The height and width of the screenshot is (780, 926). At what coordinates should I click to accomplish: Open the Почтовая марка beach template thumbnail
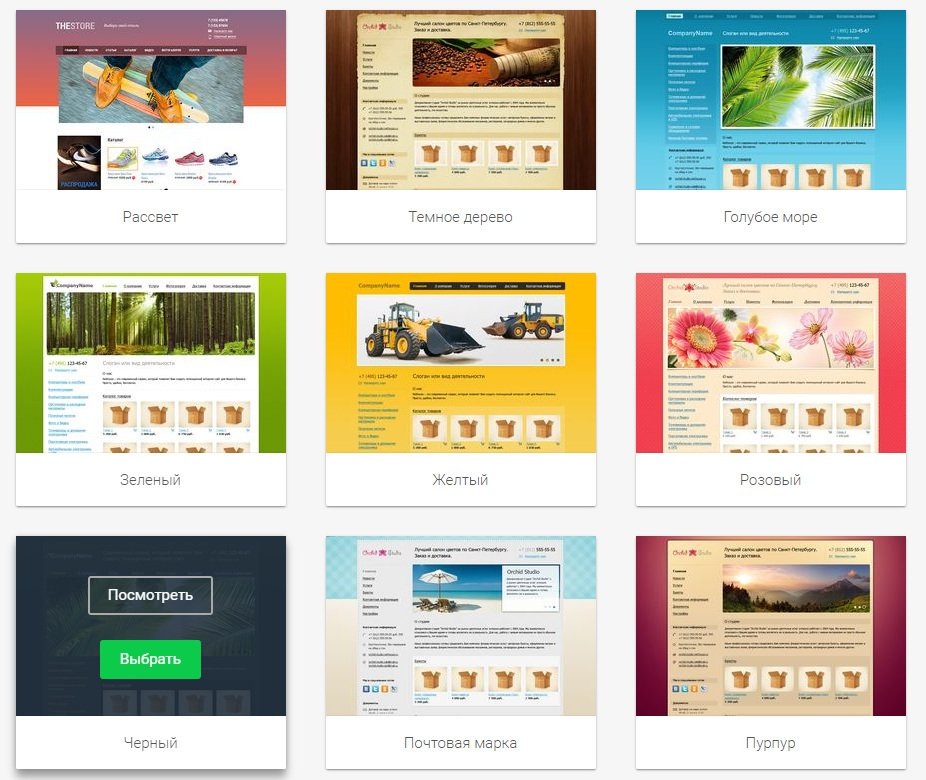point(461,626)
